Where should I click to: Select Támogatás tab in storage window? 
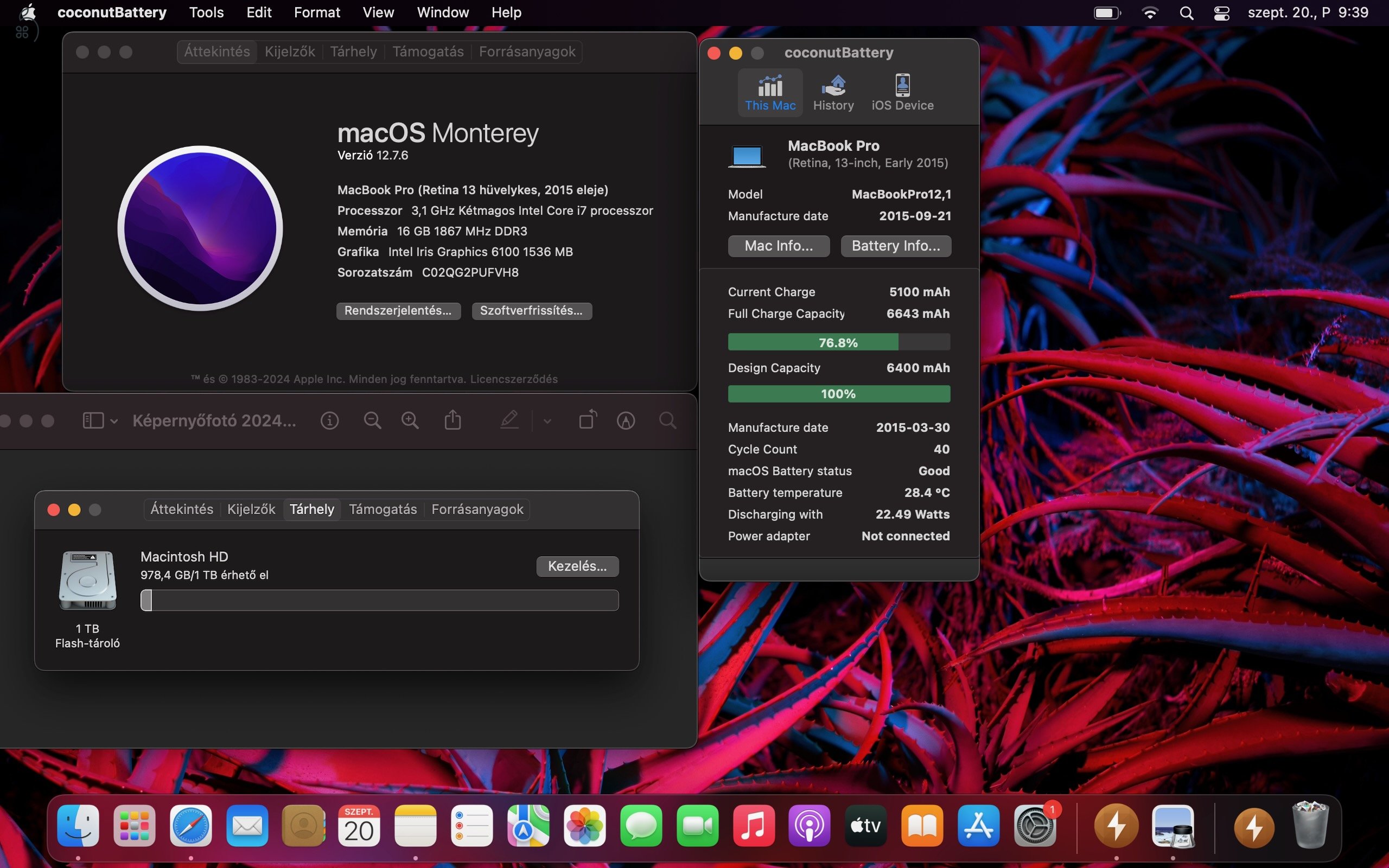coord(383,509)
